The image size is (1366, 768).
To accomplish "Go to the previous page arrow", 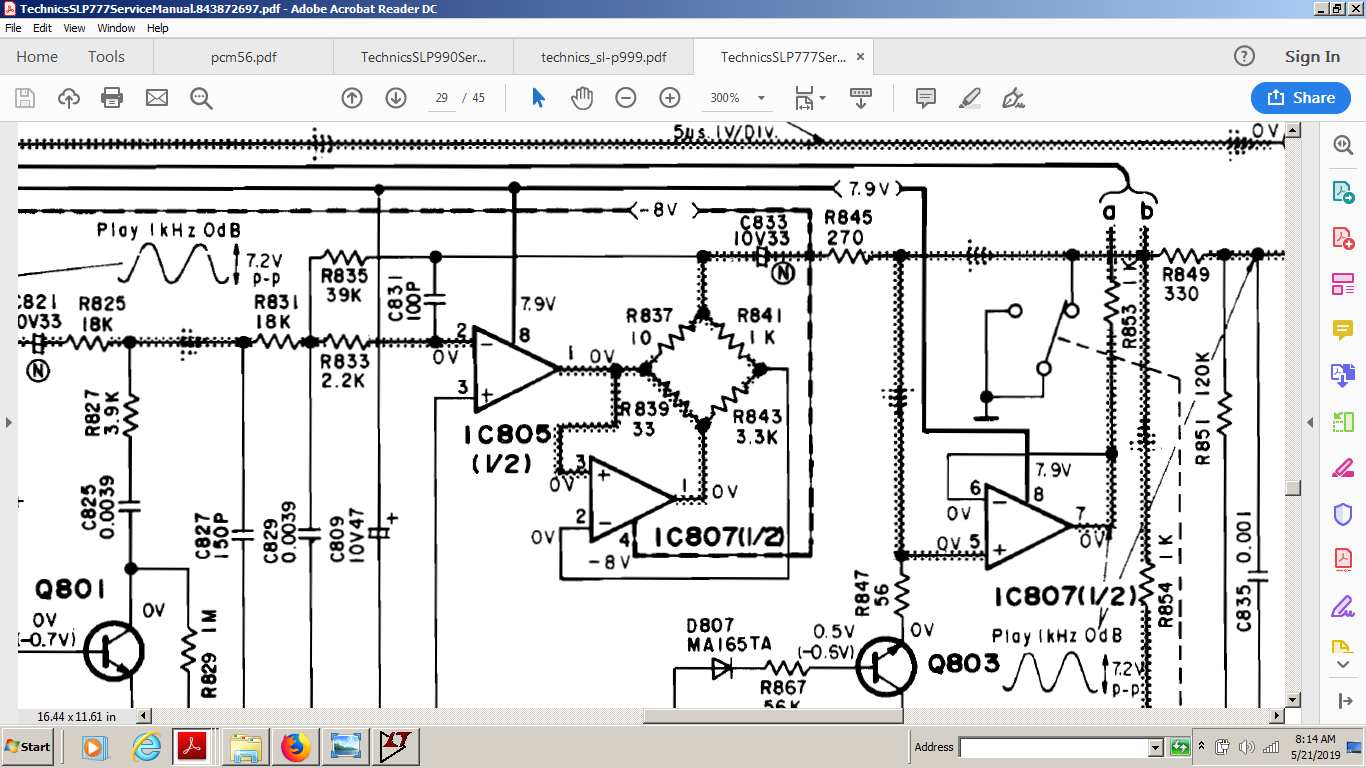I will coord(352,98).
